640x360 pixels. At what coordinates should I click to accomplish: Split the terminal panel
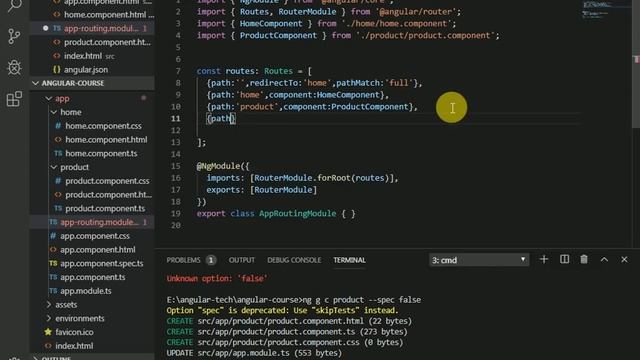[x=564, y=260]
